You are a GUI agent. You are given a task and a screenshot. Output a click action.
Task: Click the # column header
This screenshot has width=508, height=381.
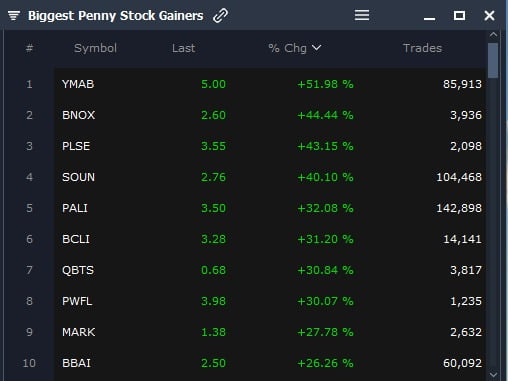[29, 48]
